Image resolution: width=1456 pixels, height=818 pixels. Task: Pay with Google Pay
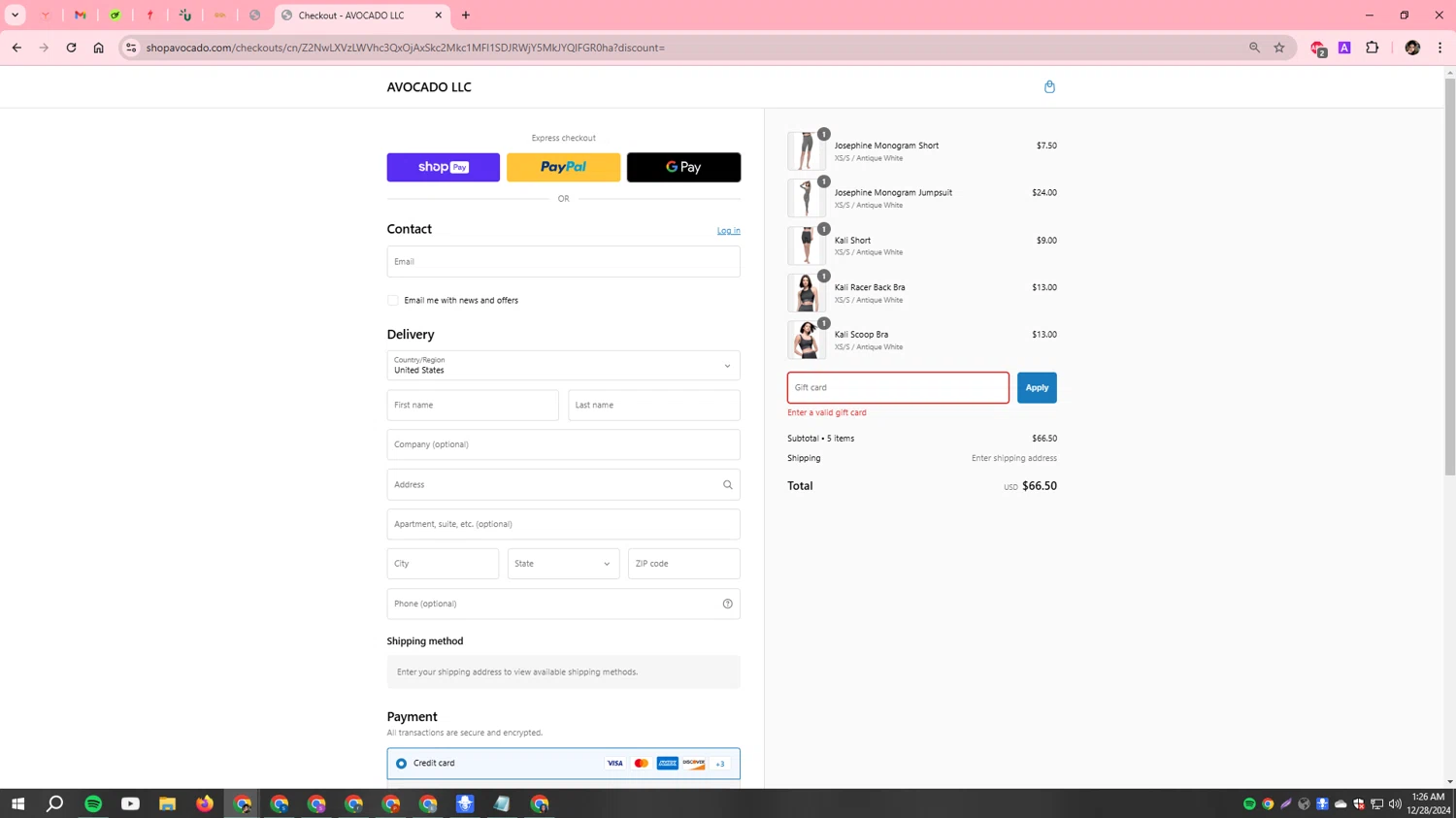pos(683,167)
